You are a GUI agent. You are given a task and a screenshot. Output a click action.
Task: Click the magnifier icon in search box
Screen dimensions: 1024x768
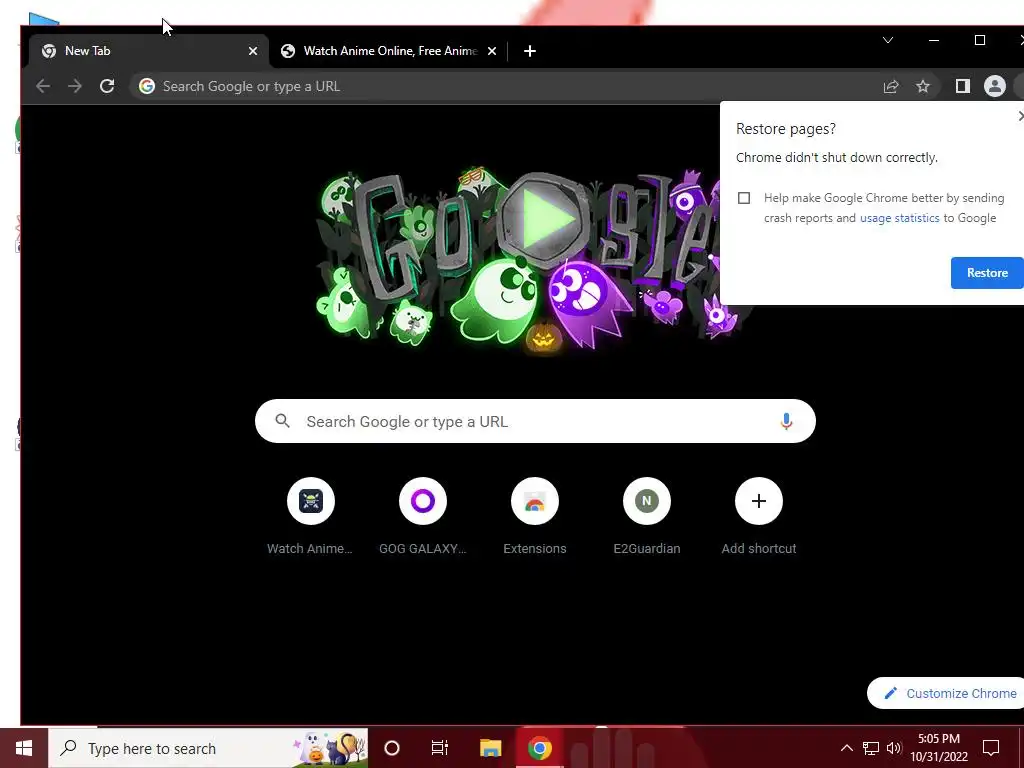pos(282,421)
